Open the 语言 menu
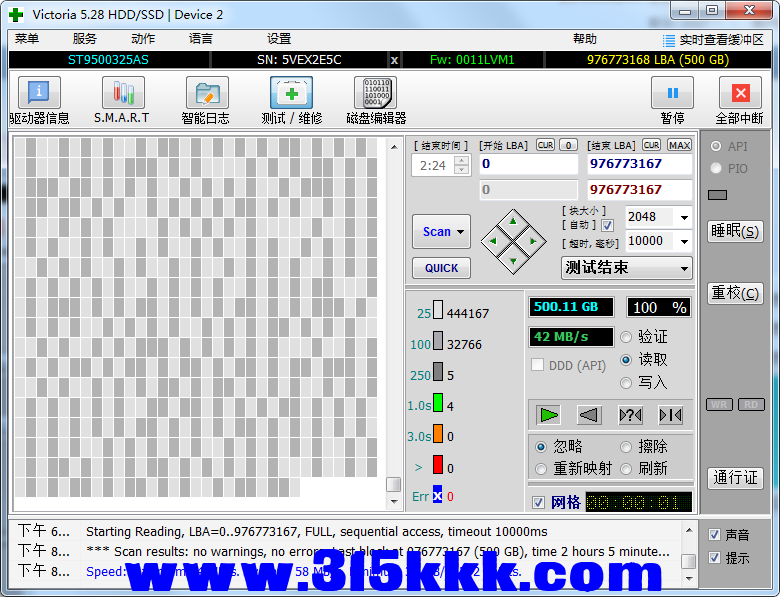The image size is (780, 597). click(x=201, y=39)
